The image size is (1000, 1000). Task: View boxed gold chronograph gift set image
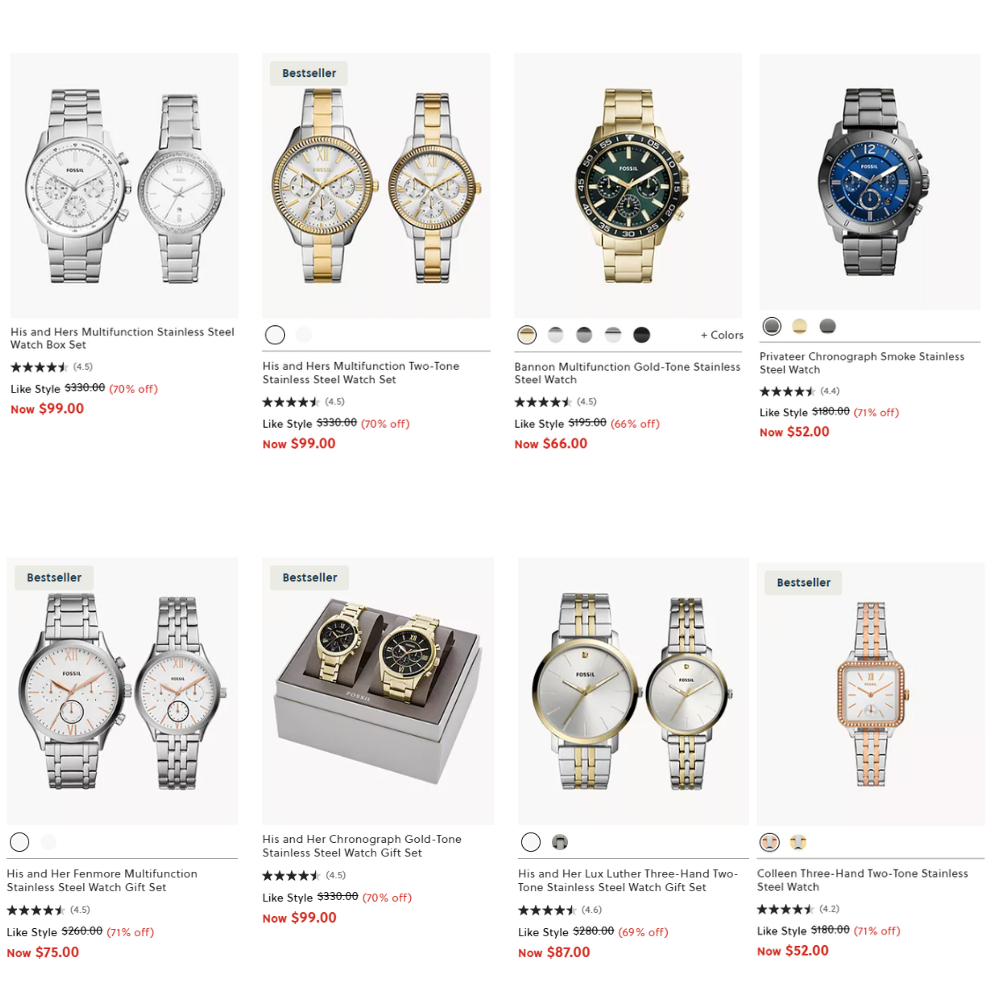coord(378,691)
